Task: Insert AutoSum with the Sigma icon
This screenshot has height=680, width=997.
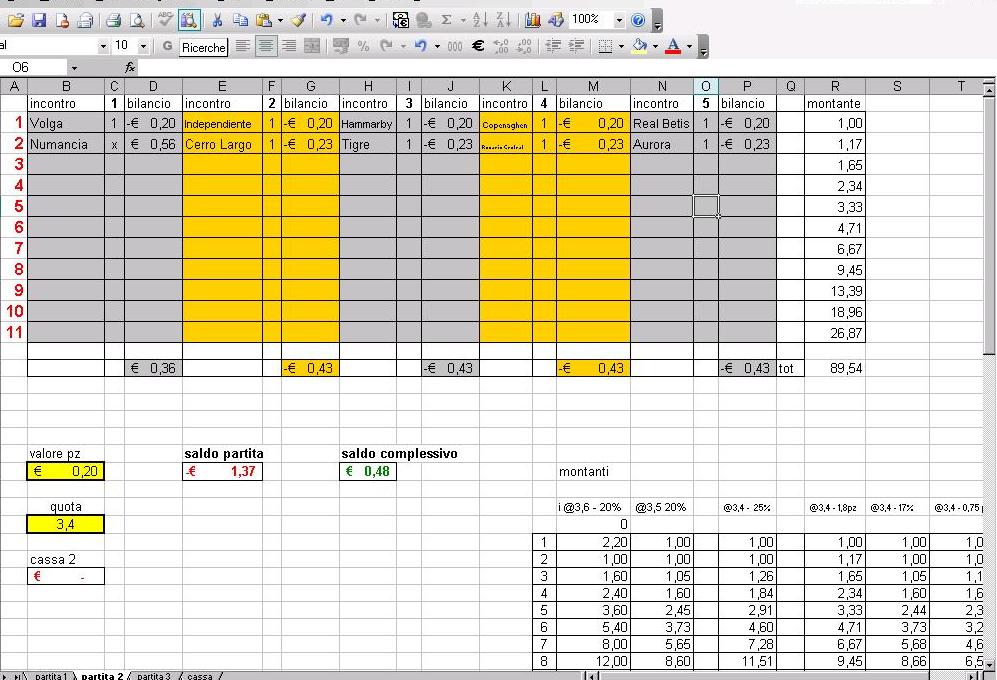Action: point(446,20)
